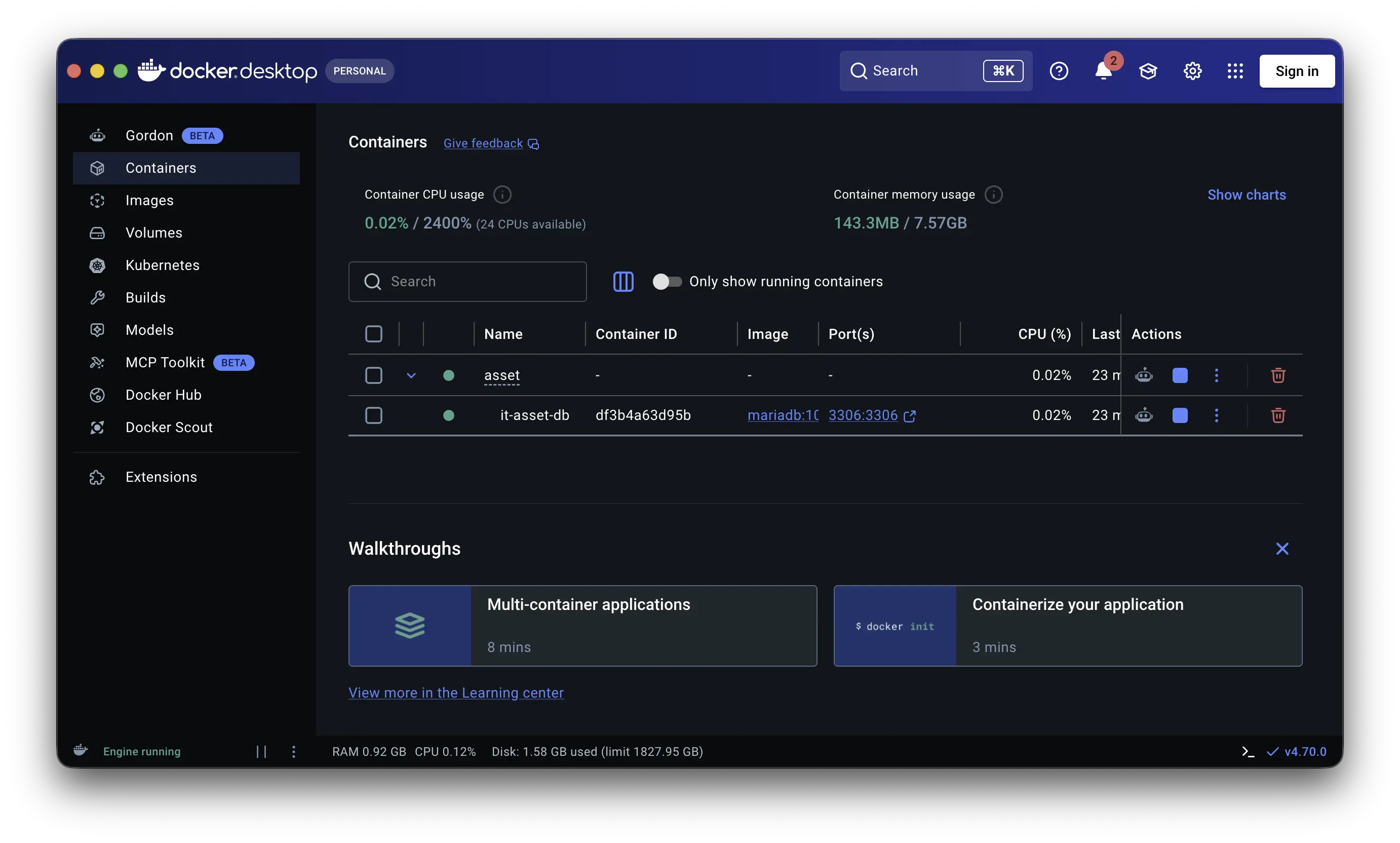Click Show charts
This screenshot has width=1400, height=843.
[1246, 194]
